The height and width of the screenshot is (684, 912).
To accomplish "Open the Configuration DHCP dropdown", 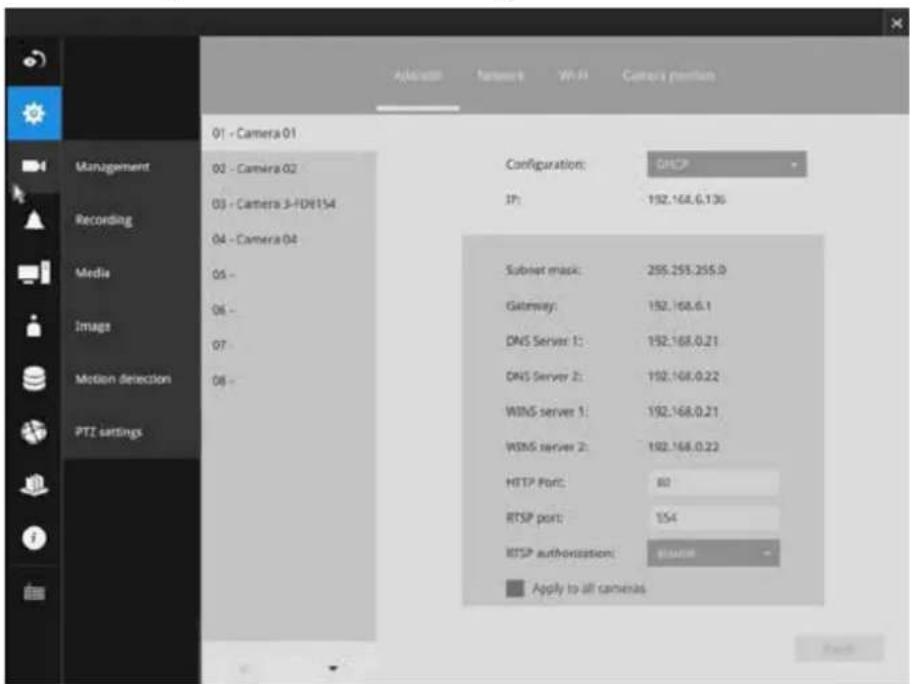I will pos(726,165).
